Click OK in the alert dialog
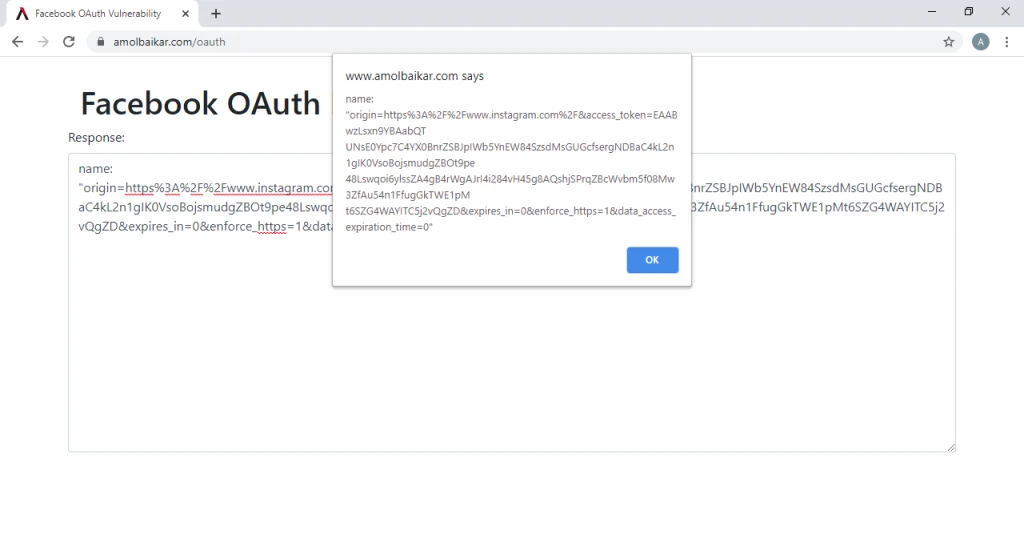The width and height of the screenshot is (1024, 542). click(652, 260)
